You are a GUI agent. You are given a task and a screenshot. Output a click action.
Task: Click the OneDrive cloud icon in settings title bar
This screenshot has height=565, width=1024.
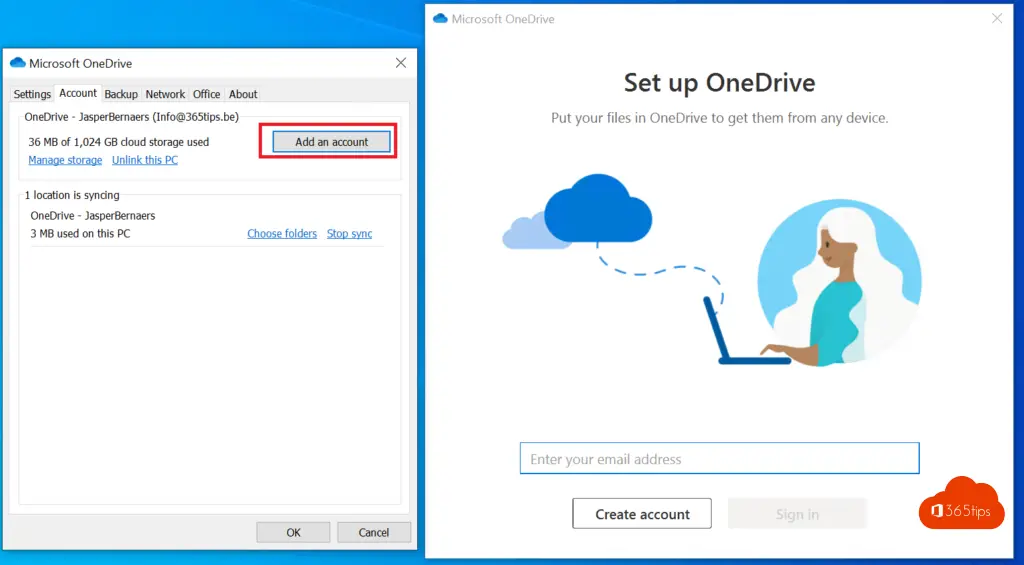(x=17, y=63)
